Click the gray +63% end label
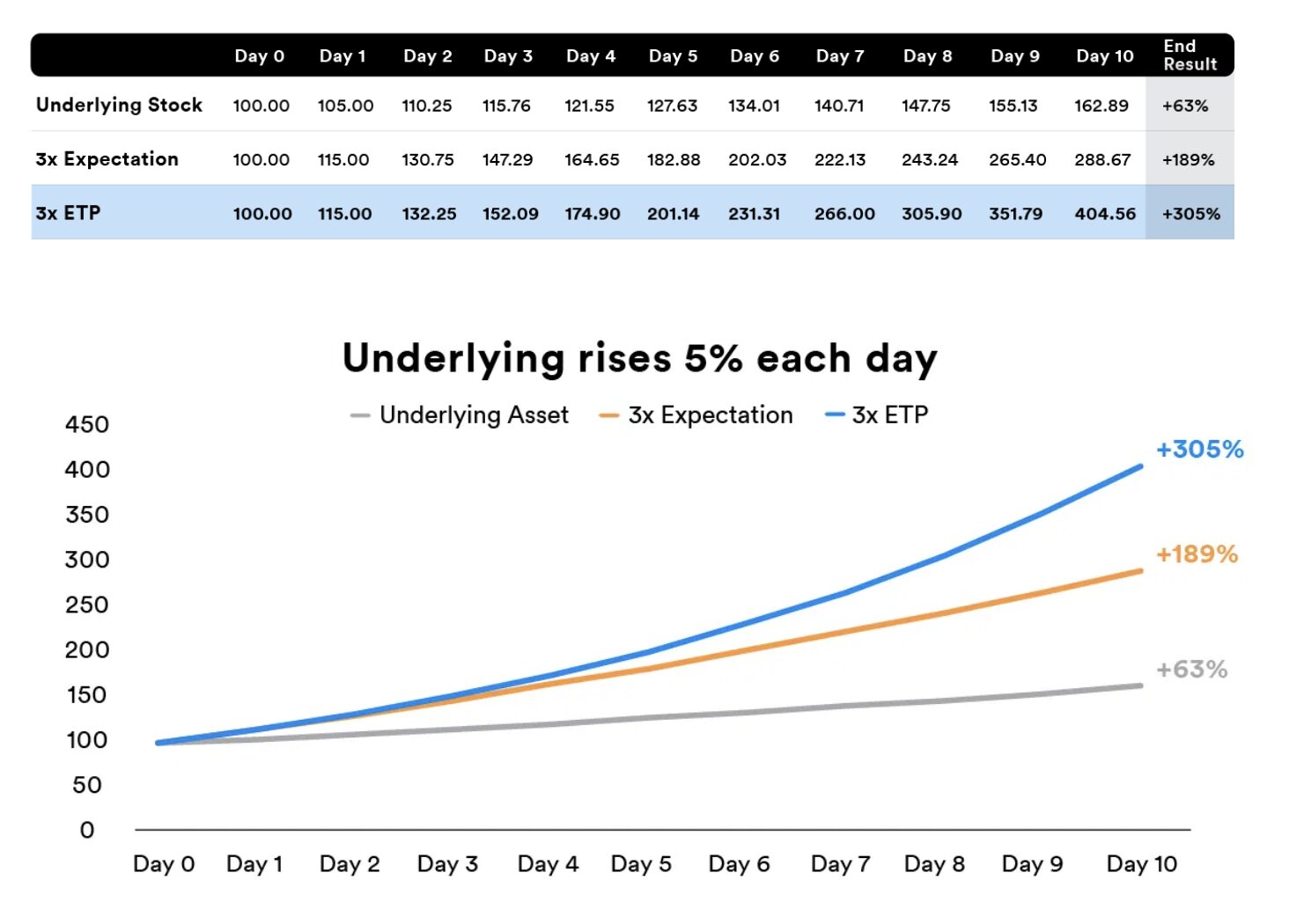The width and height of the screenshot is (1289, 924). (x=1191, y=670)
